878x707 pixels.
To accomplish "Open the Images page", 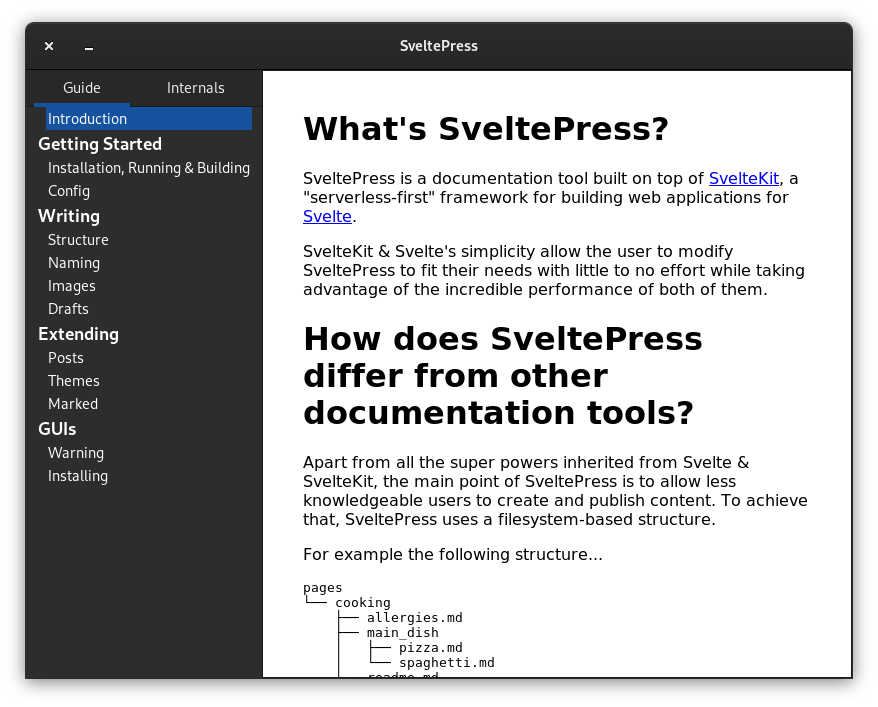I will 72,286.
